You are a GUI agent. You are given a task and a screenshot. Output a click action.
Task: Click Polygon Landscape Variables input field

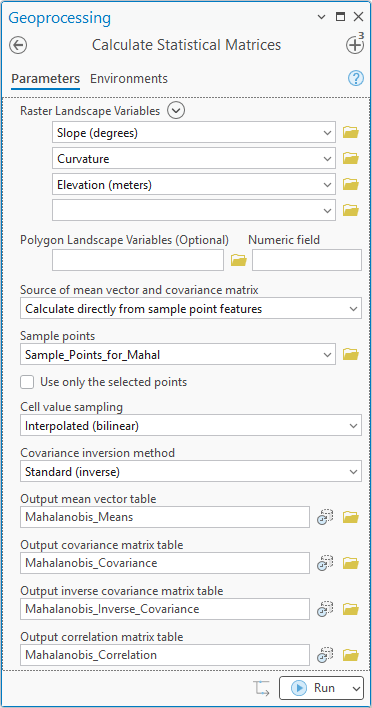click(x=138, y=260)
